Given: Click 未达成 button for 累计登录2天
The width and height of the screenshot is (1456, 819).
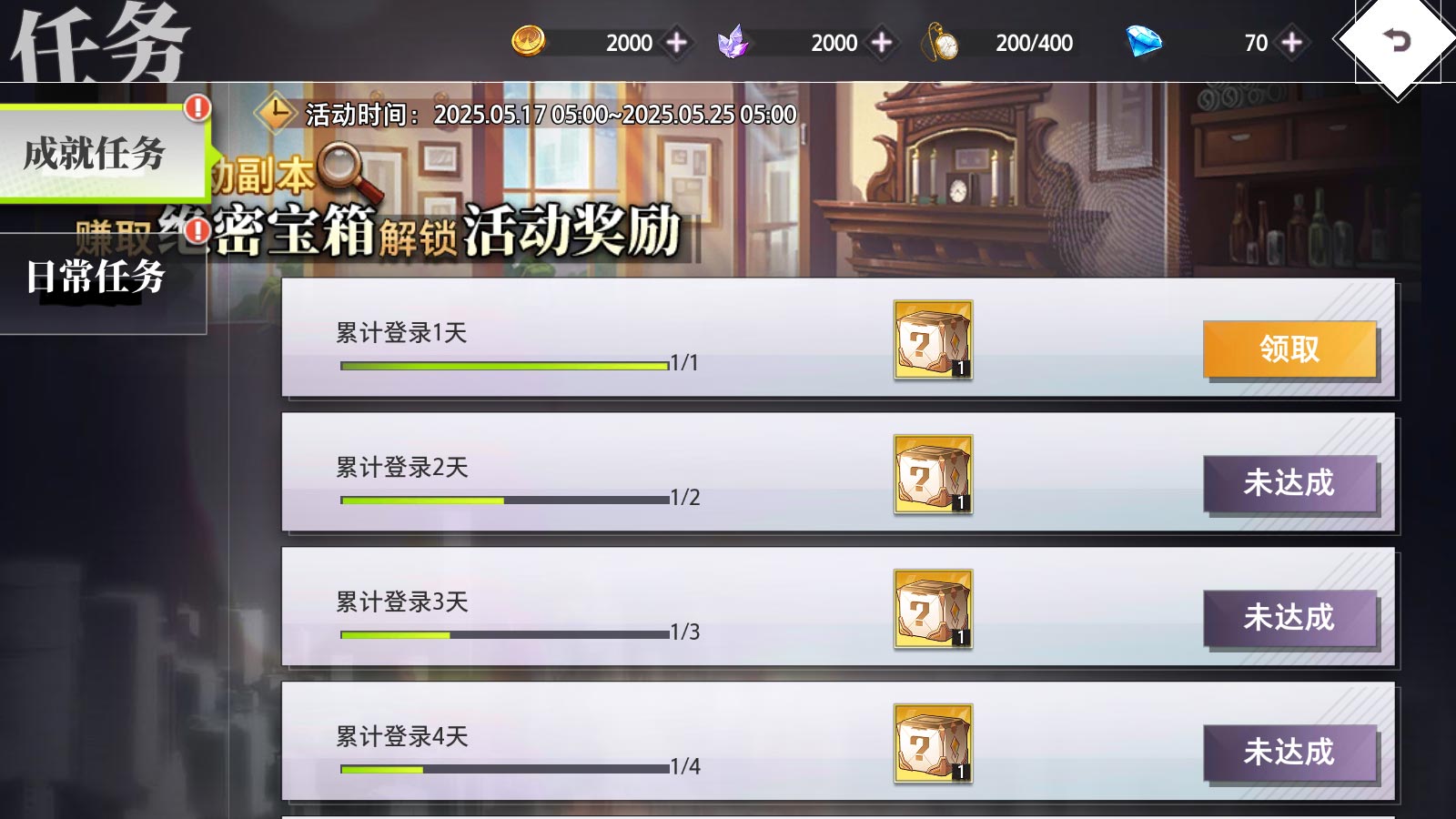Looking at the screenshot, I should (1289, 483).
